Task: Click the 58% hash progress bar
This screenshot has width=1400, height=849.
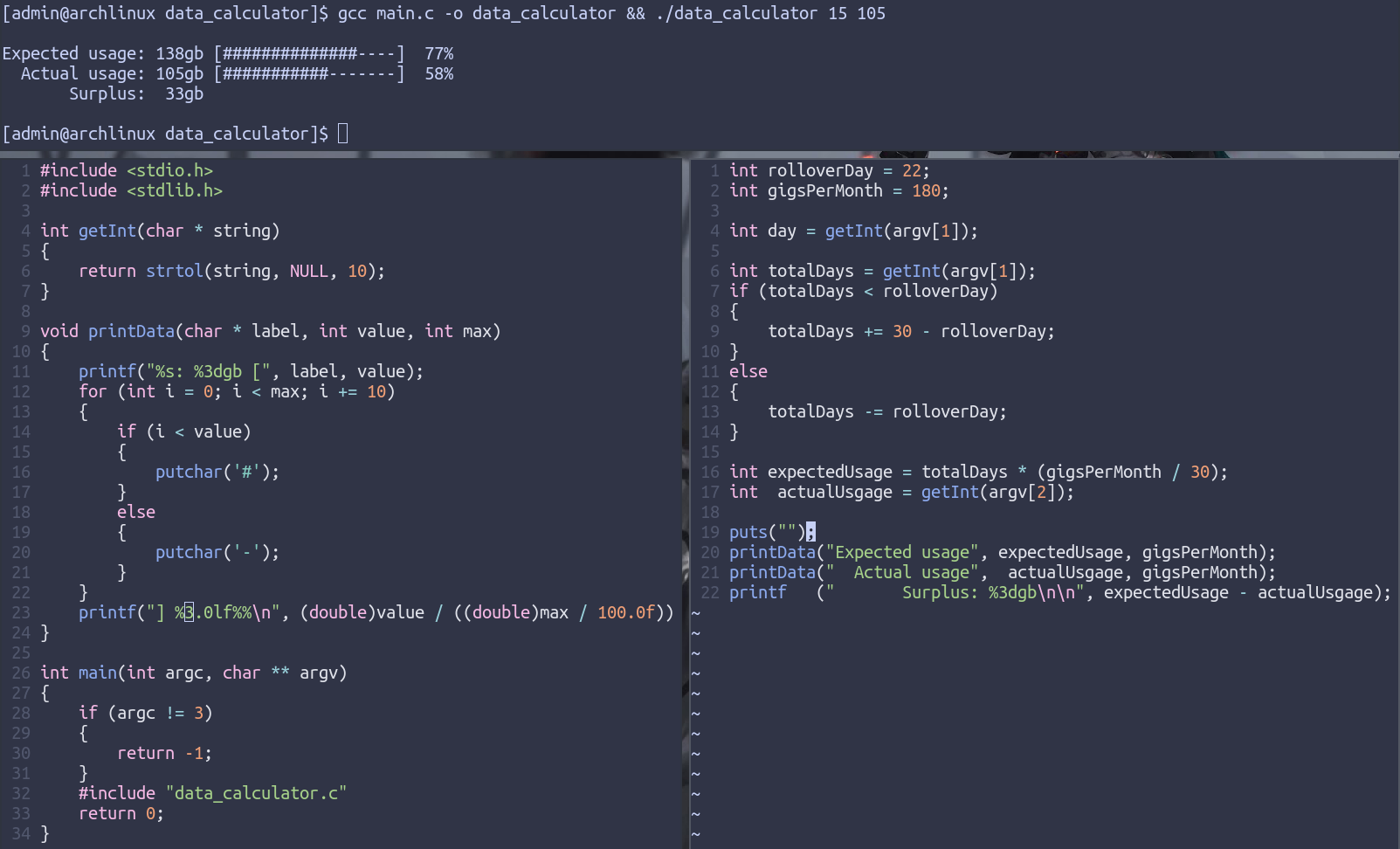Action: coord(309,73)
